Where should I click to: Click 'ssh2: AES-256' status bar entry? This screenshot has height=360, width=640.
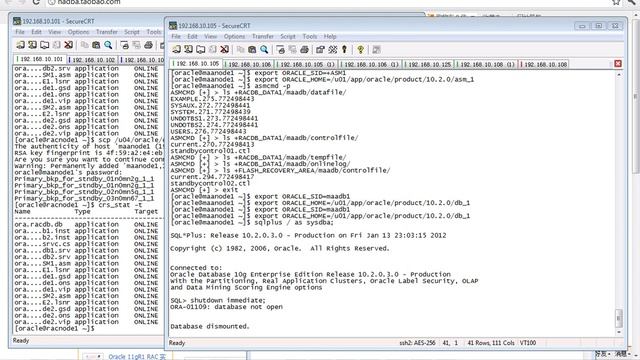coord(417,343)
